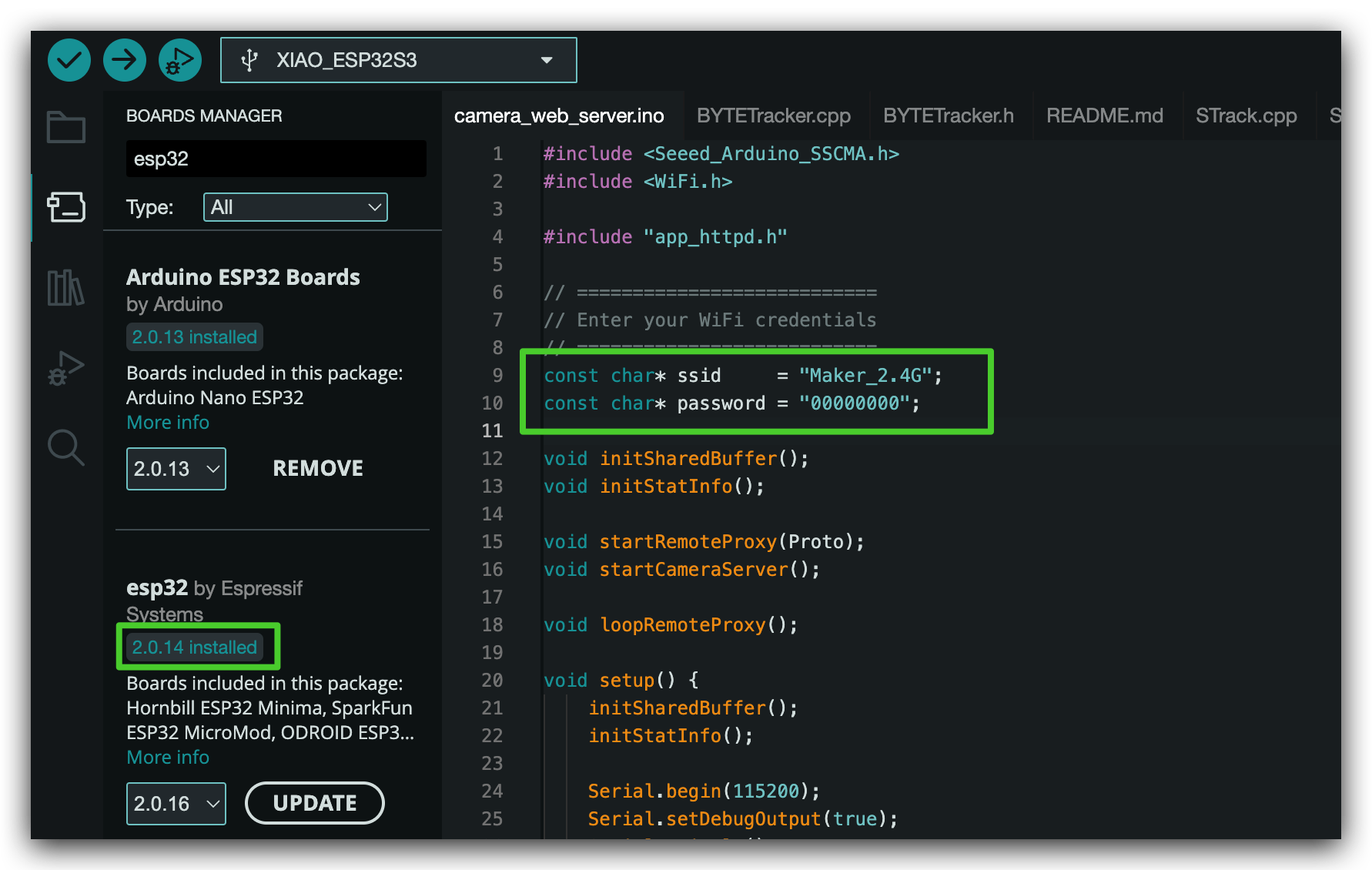Click 'startRemoteProxy(Proto);' on line 15
The height and width of the screenshot is (870, 1372).
[x=732, y=542]
